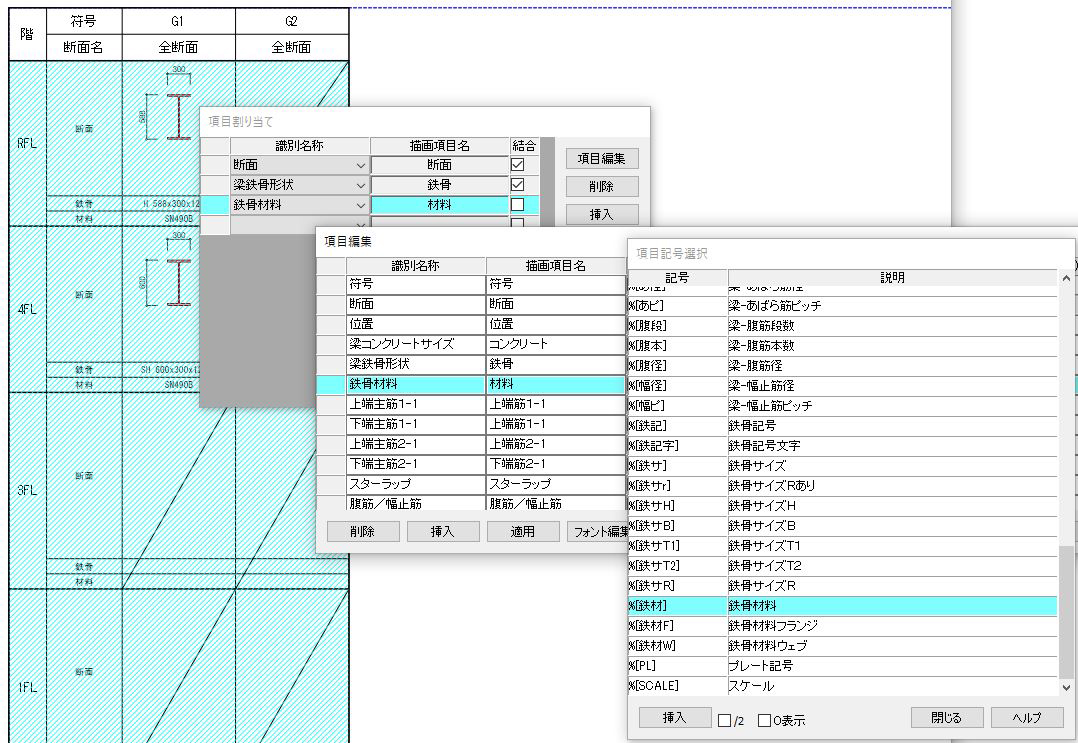Click the 説明 column header
1078x743 pixels.
point(892,278)
